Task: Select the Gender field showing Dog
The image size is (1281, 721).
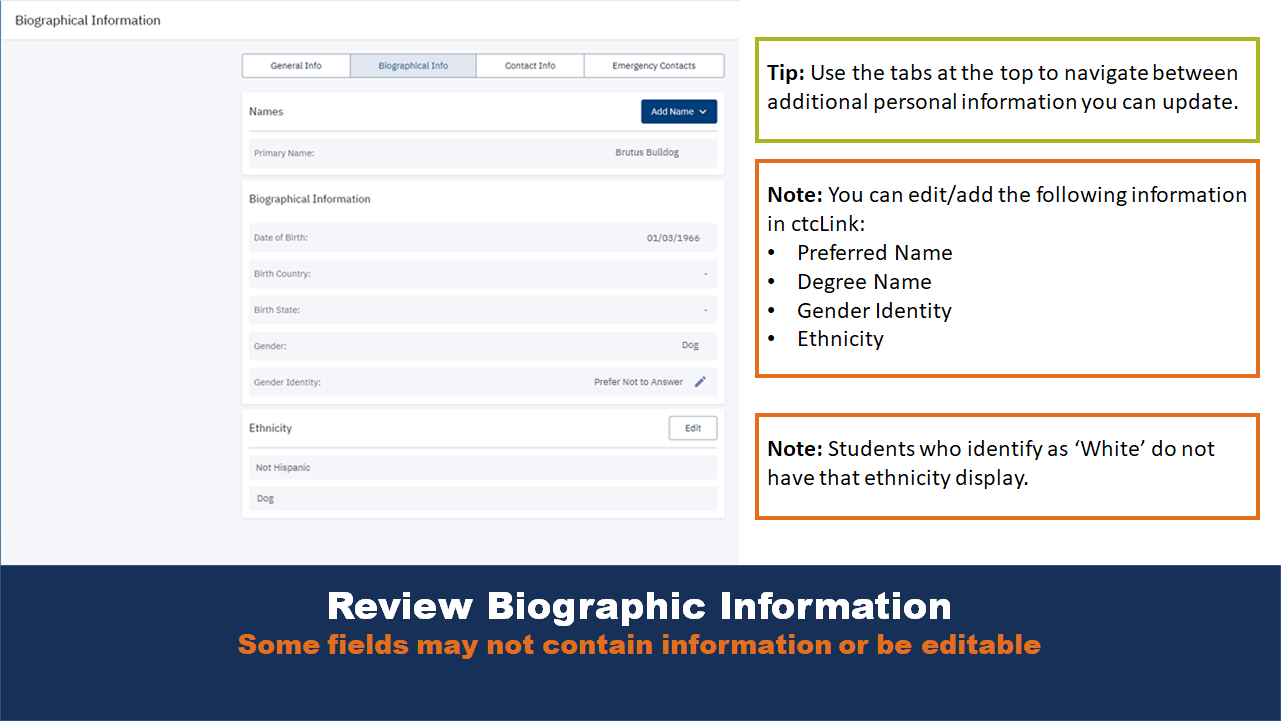Action: tap(482, 345)
